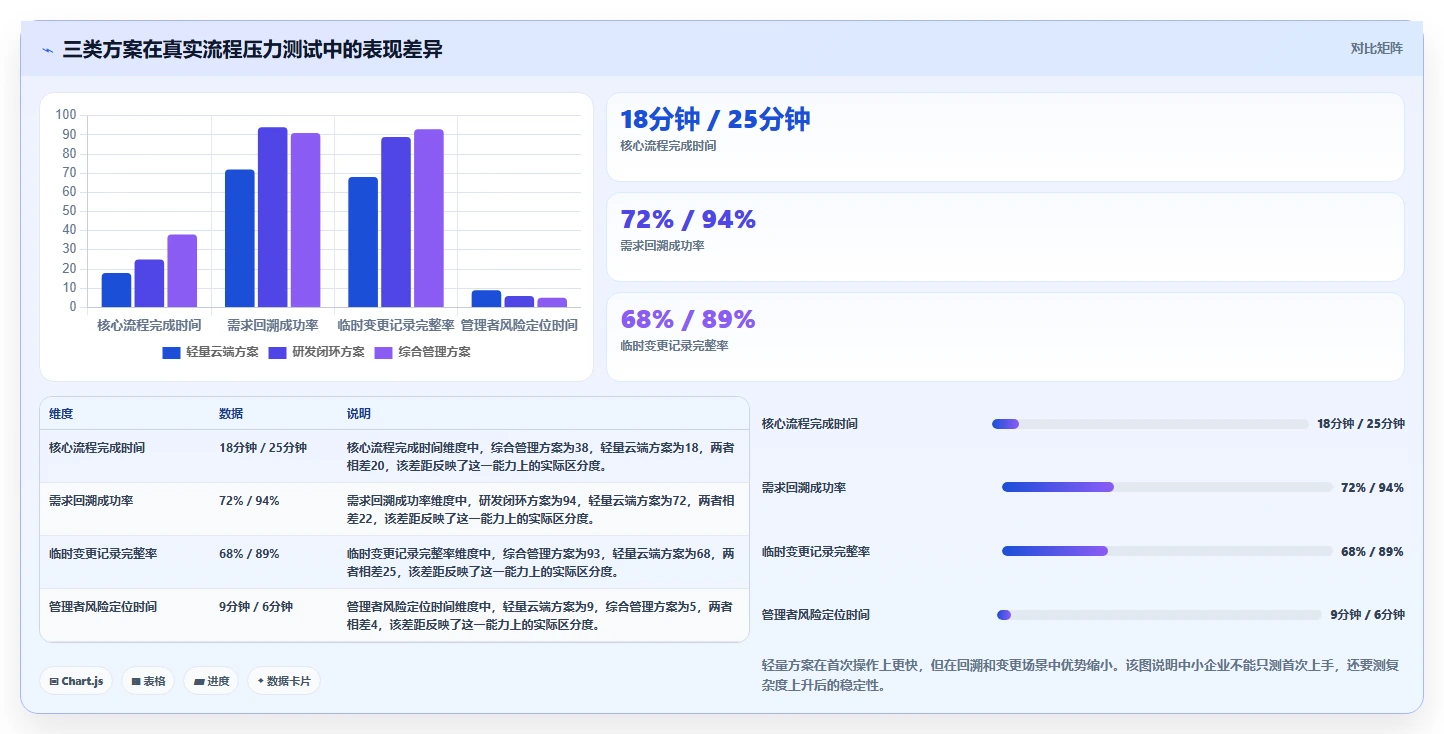Click table value 9分钟 / 6分钟
The image size is (1444, 734).
256,607
